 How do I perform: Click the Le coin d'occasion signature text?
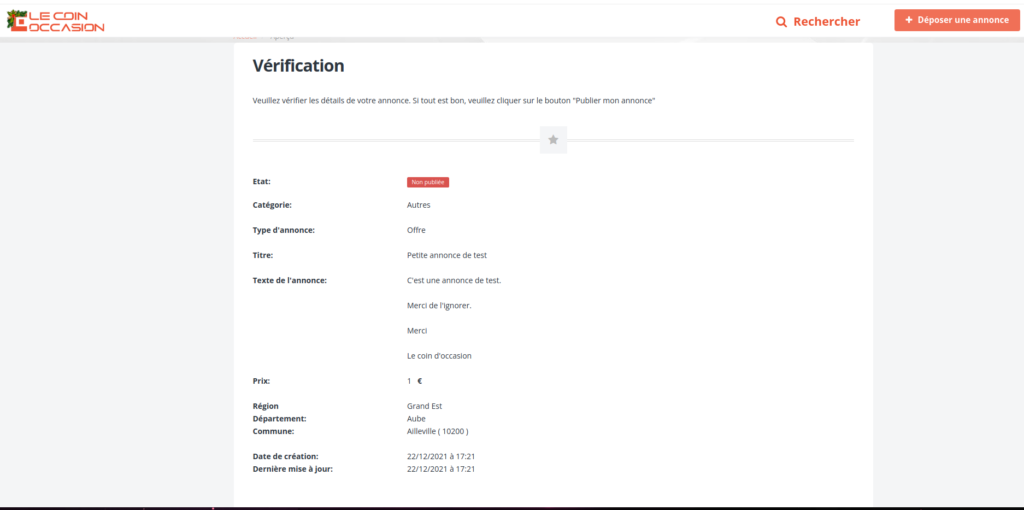pos(439,355)
